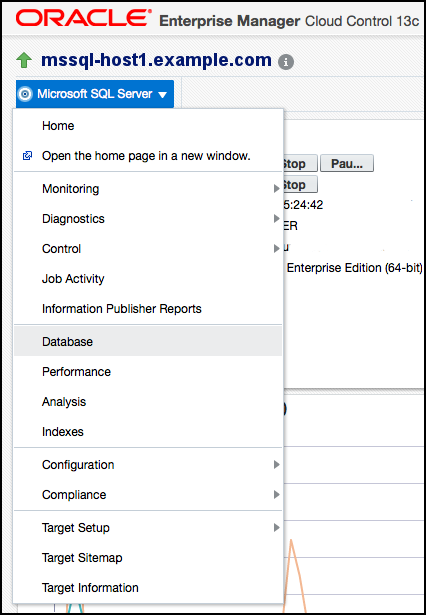Expand the Control submenu arrow
Screen dimensions: 426x615
click(x=277, y=249)
